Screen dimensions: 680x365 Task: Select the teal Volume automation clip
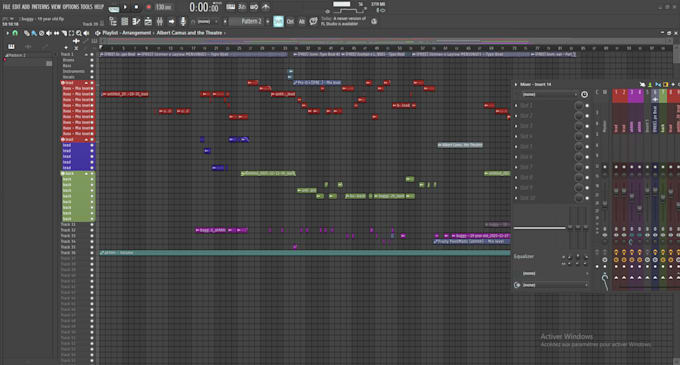coord(305,253)
